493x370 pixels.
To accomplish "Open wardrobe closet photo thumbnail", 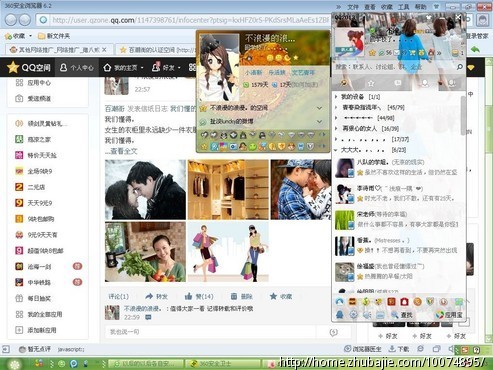I will coord(228,189).
